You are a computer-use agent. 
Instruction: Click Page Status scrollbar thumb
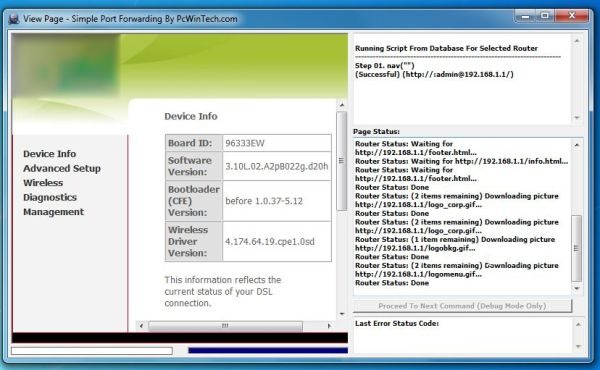pyautogui.click(x=576, y=248)
